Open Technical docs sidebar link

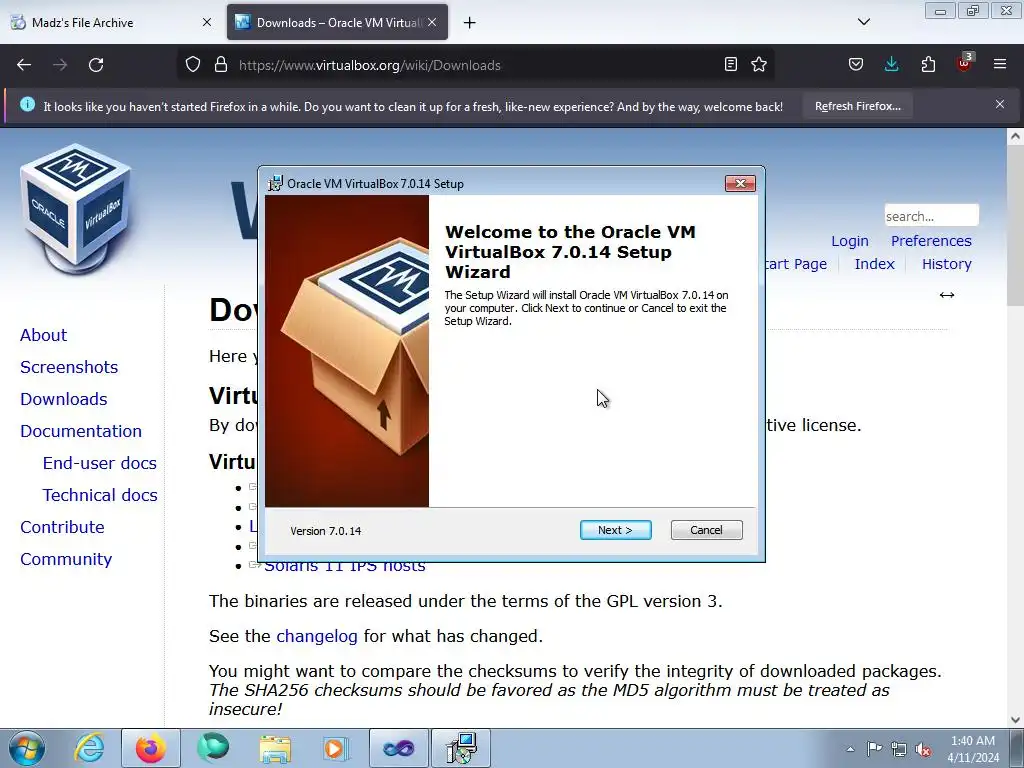click(100, 495)
